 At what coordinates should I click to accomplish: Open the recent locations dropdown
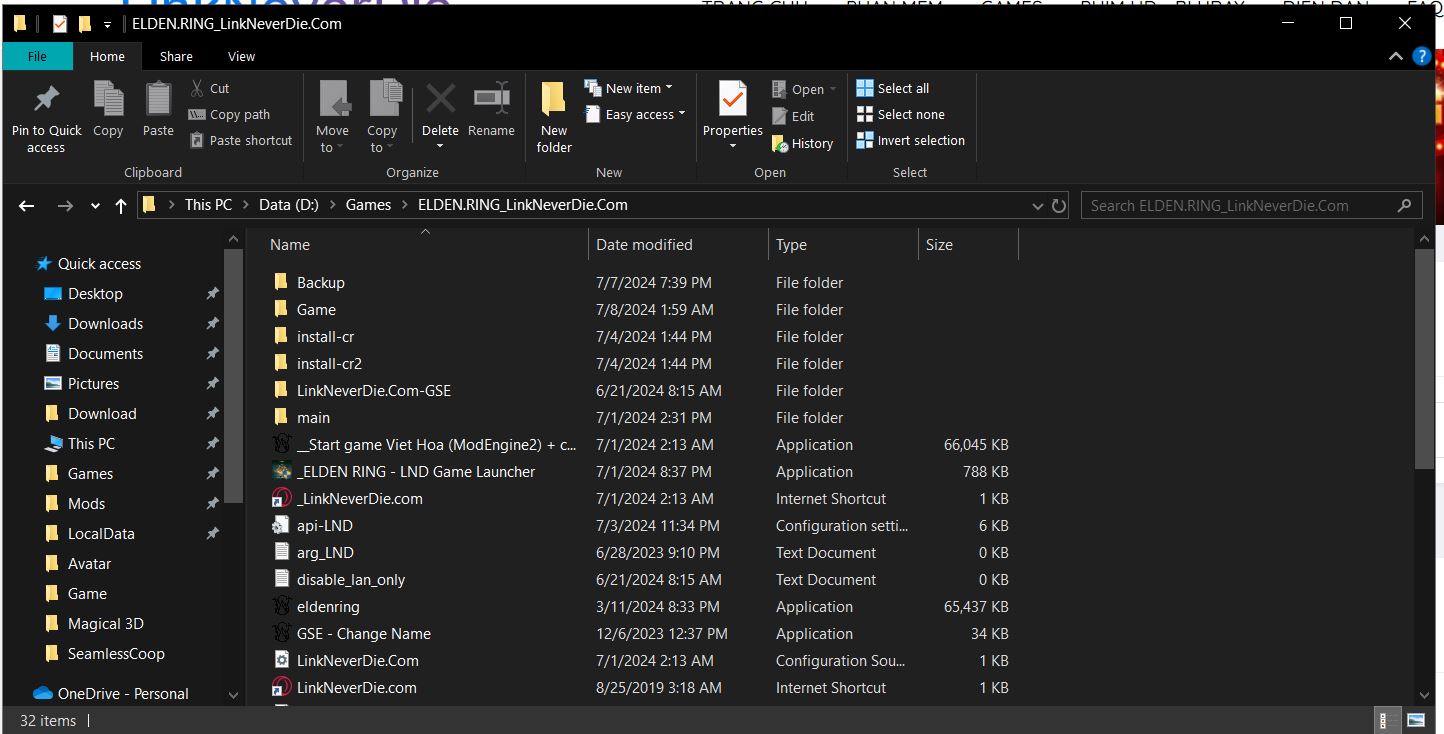[95, 206]
